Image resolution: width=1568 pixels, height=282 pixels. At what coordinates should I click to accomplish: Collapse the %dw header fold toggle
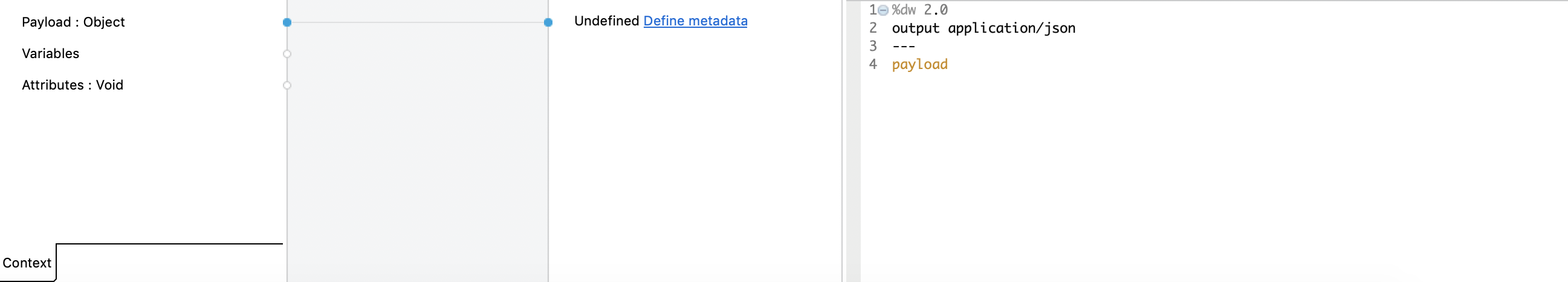(883, 10)
